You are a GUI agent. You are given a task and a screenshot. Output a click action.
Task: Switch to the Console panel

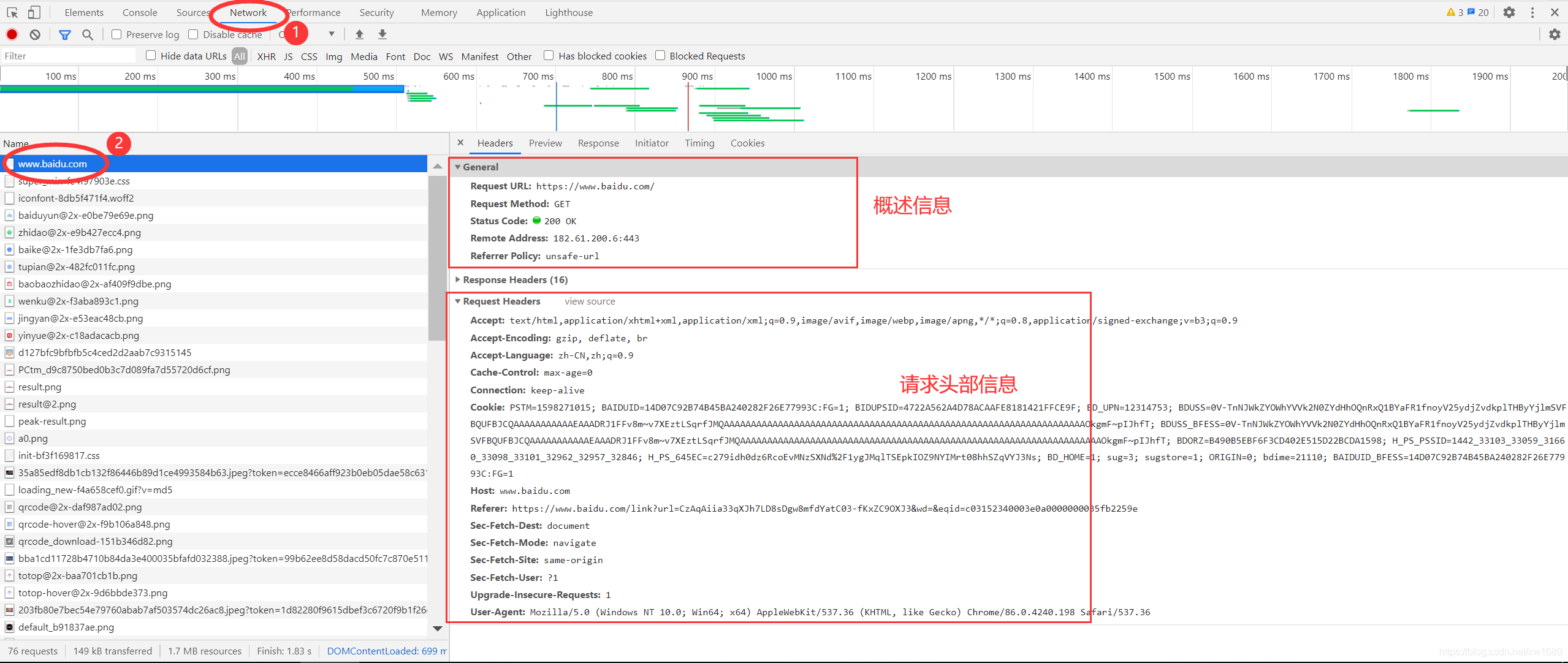[140, 12]
